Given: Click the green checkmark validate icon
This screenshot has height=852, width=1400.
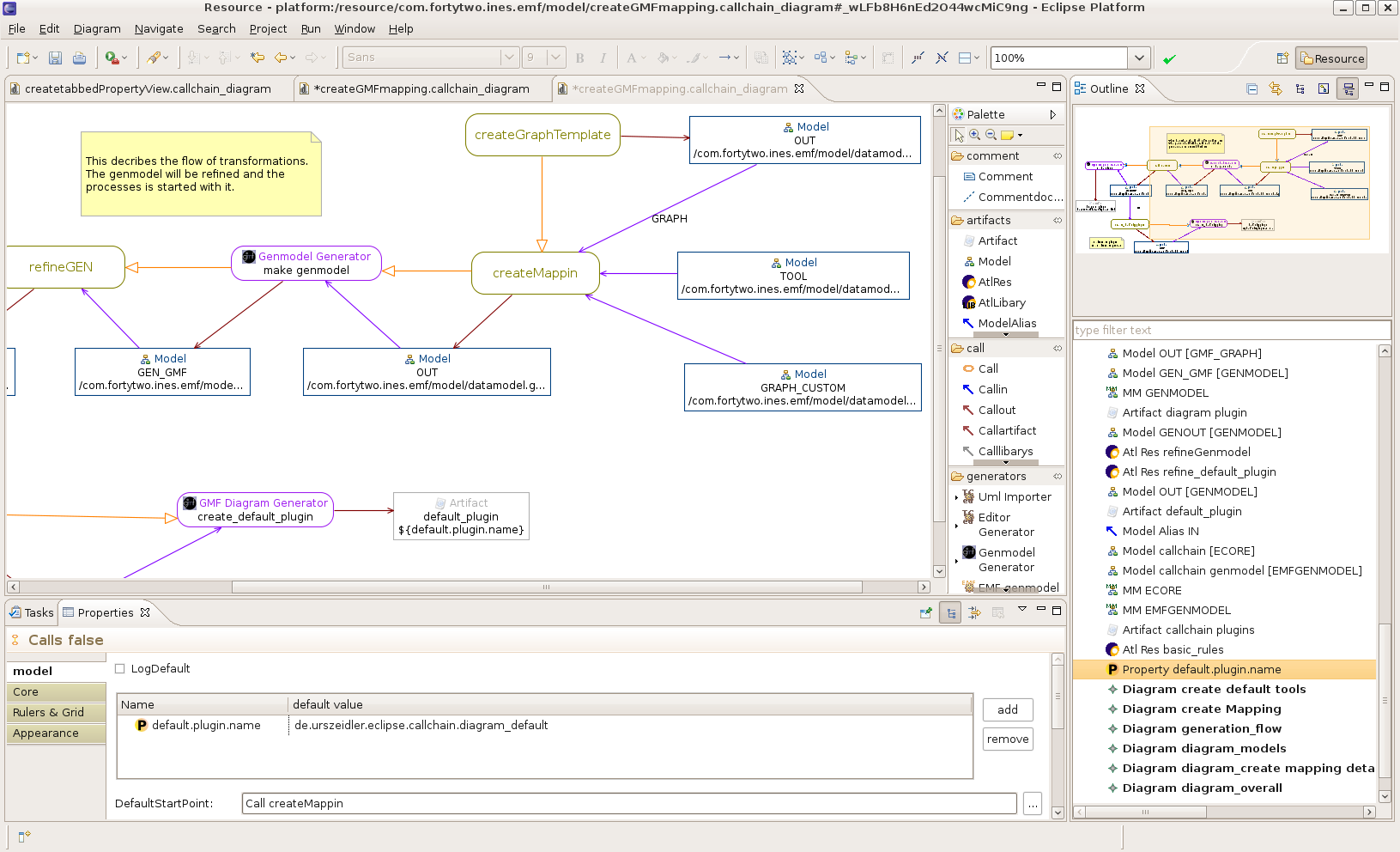Looking at the screenshot, I should (x=1169, y=58).
